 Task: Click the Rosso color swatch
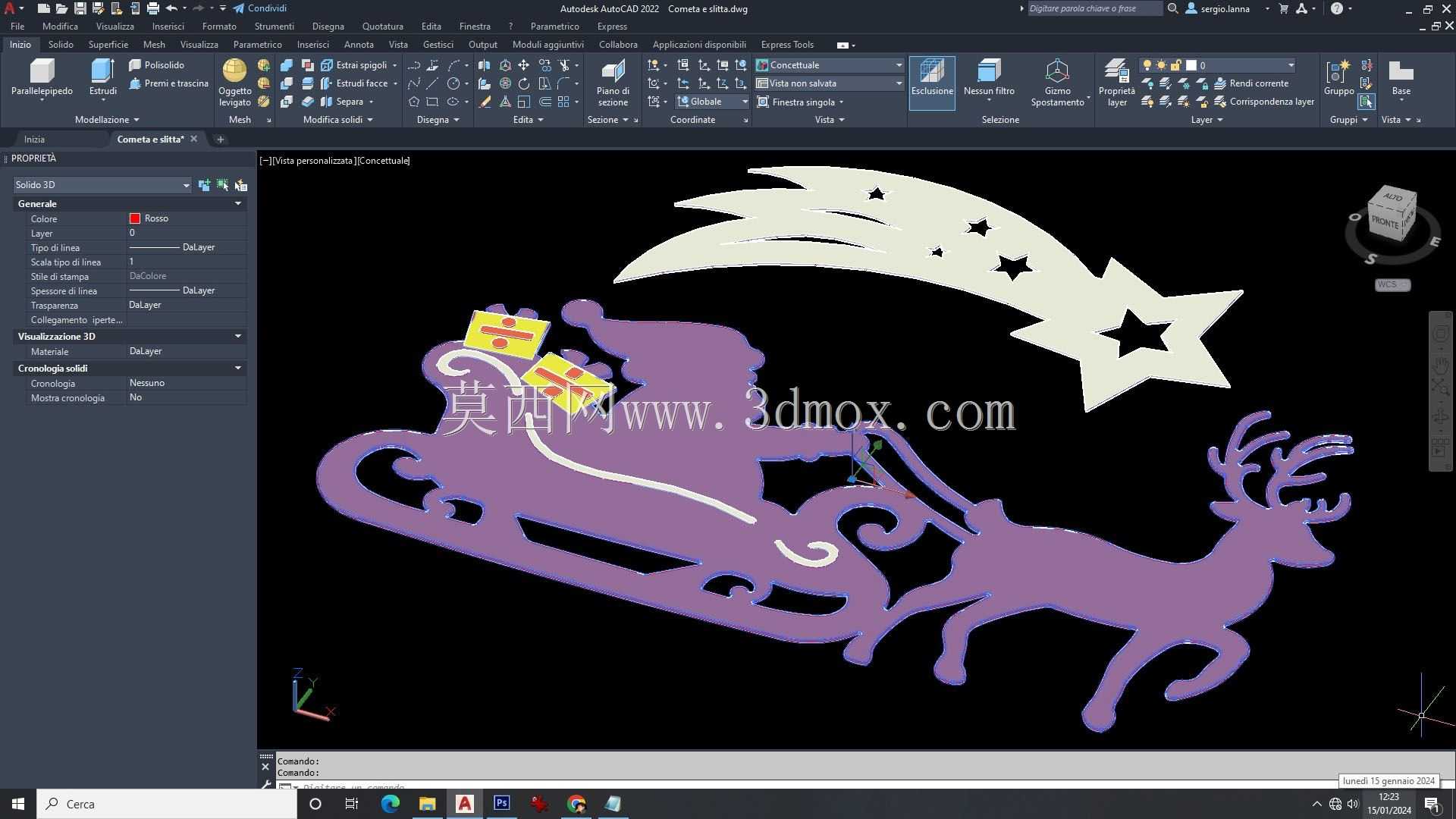coord(135,218)
